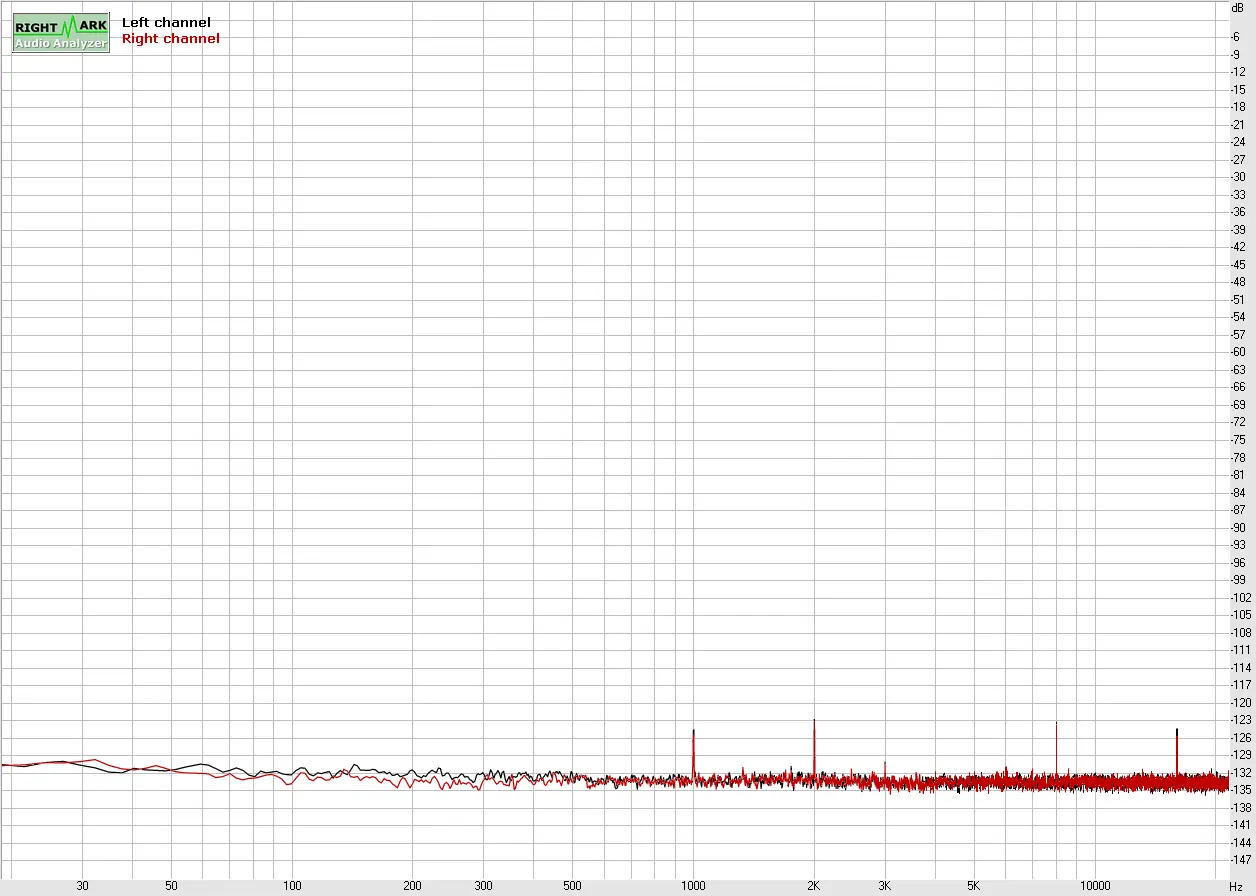The width and height of the screenshot is (1256, 896).
Task: Click the 50 frequency axis label
Action: tap(172, 886)
